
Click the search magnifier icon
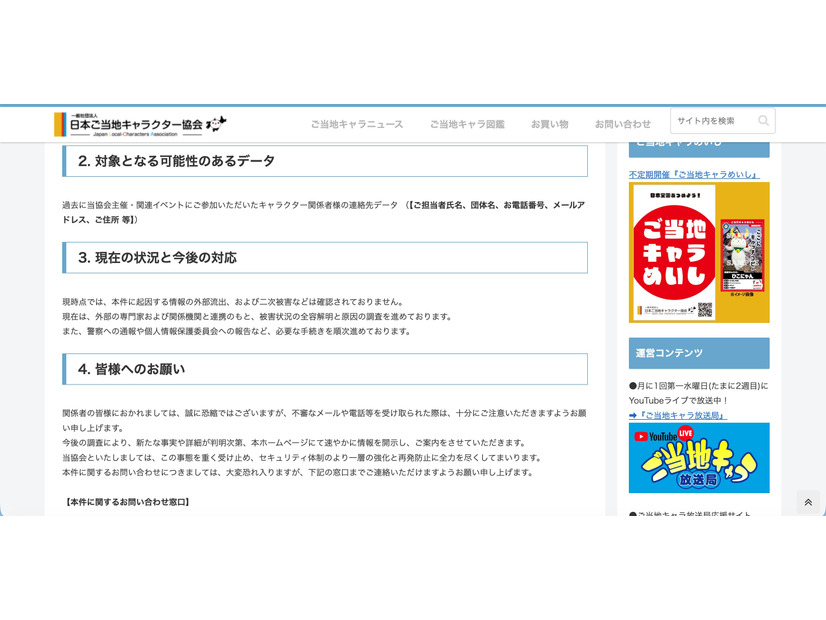tap(763, 121)
